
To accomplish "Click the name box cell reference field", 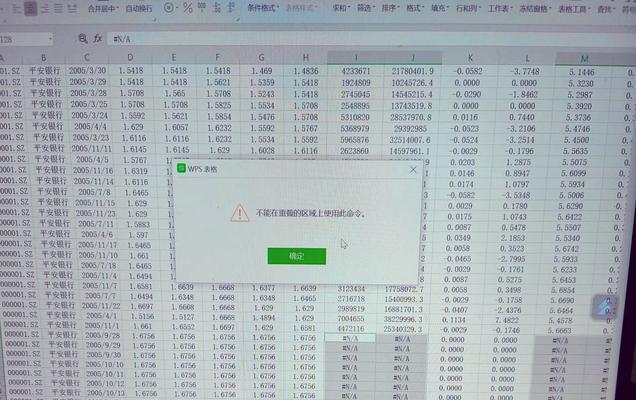I will 22,39.
